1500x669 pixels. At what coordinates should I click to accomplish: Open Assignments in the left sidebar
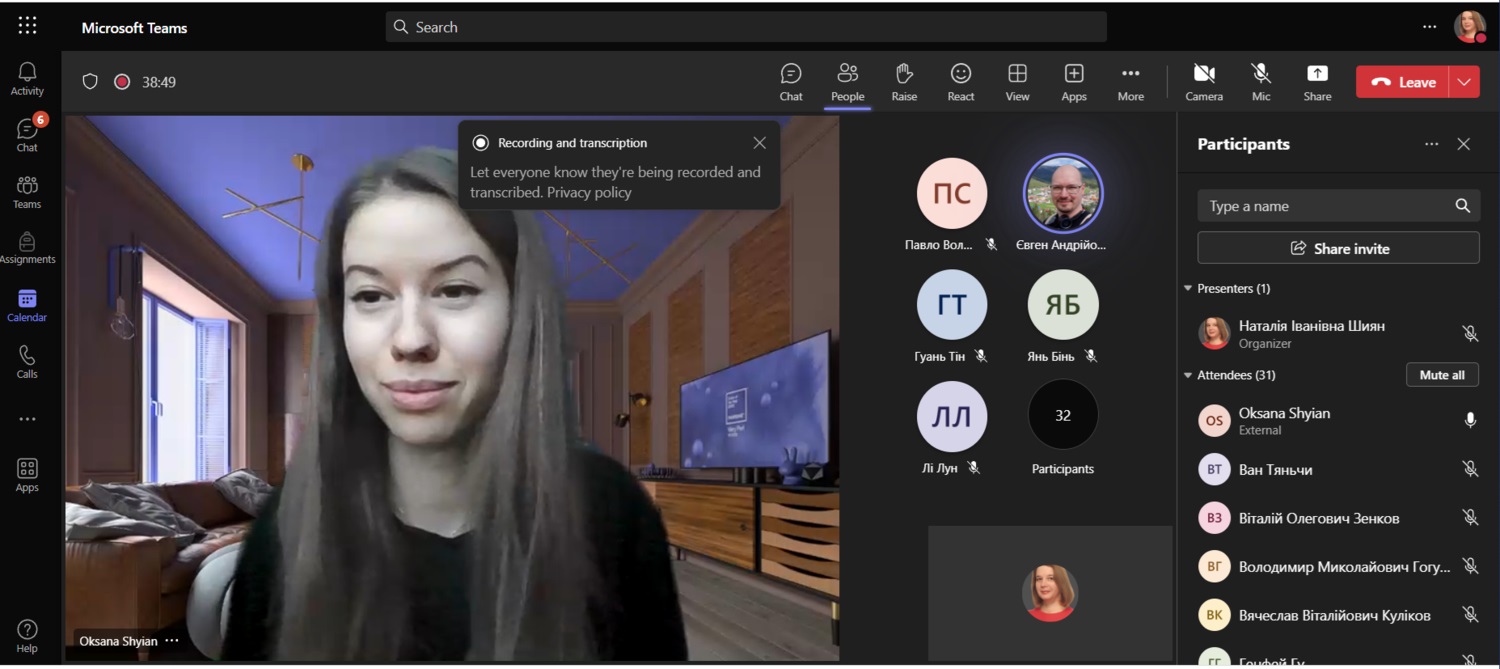point(27,248)
